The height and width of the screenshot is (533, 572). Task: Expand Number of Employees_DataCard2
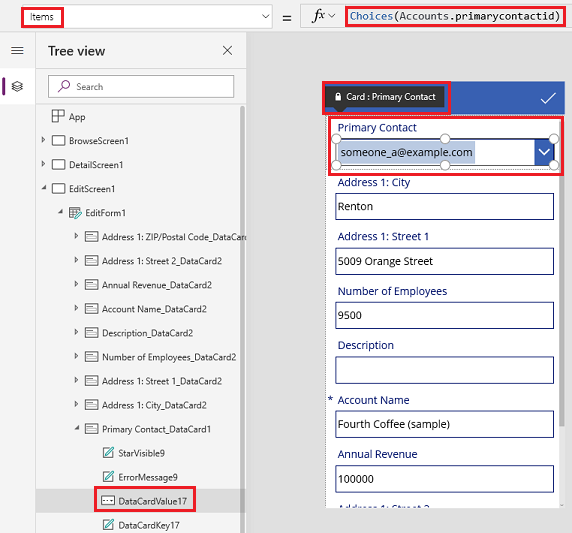coord(76,356)
